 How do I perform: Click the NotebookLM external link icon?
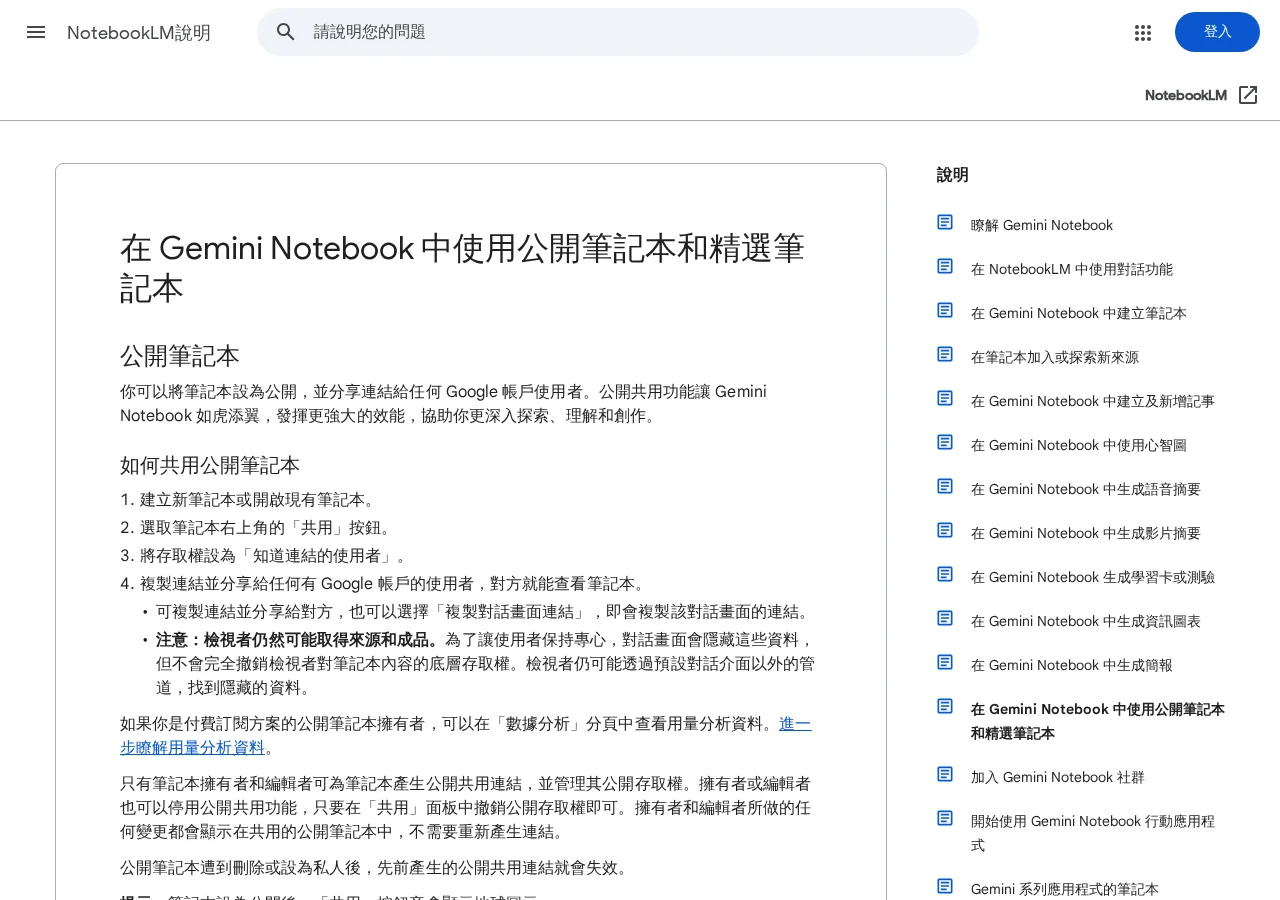click(x=1248, y=95)
